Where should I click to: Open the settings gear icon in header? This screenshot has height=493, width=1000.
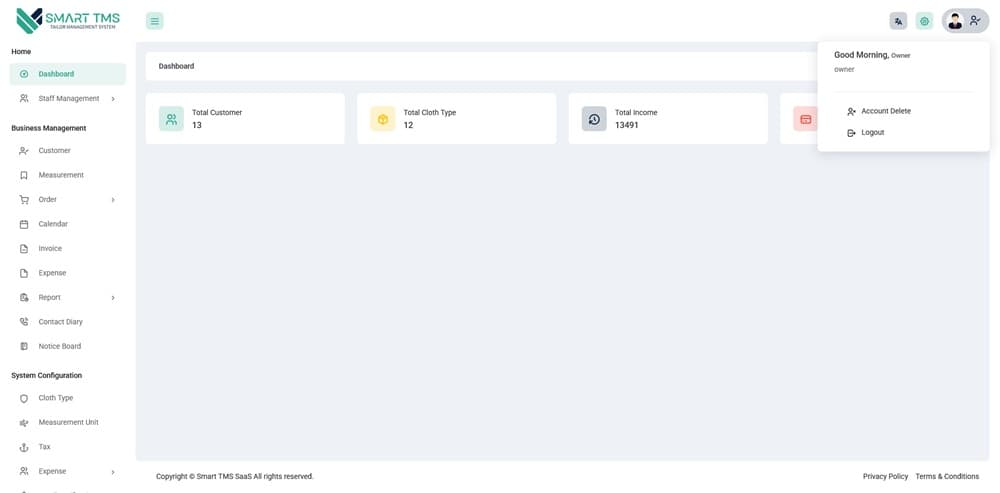(924, 21)
